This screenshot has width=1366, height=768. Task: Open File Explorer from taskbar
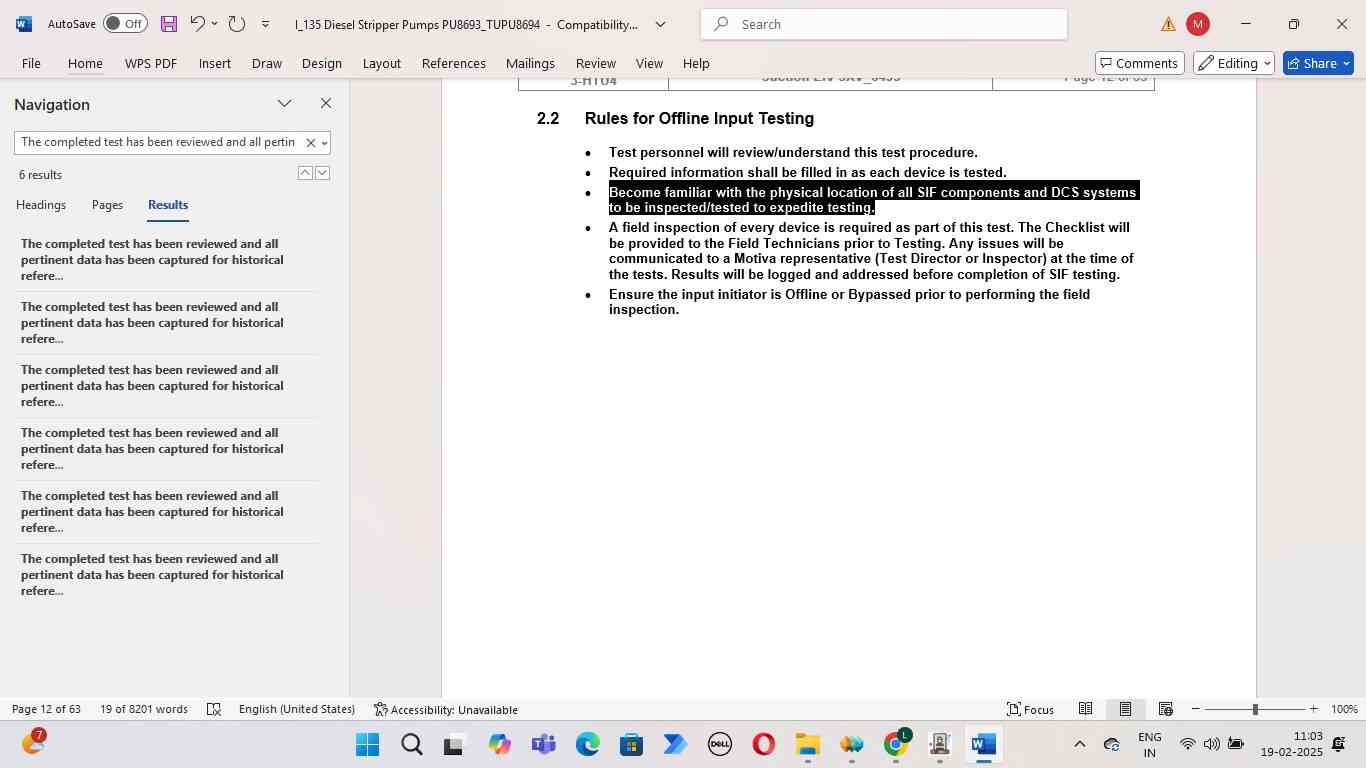click(x=807, y=744)
